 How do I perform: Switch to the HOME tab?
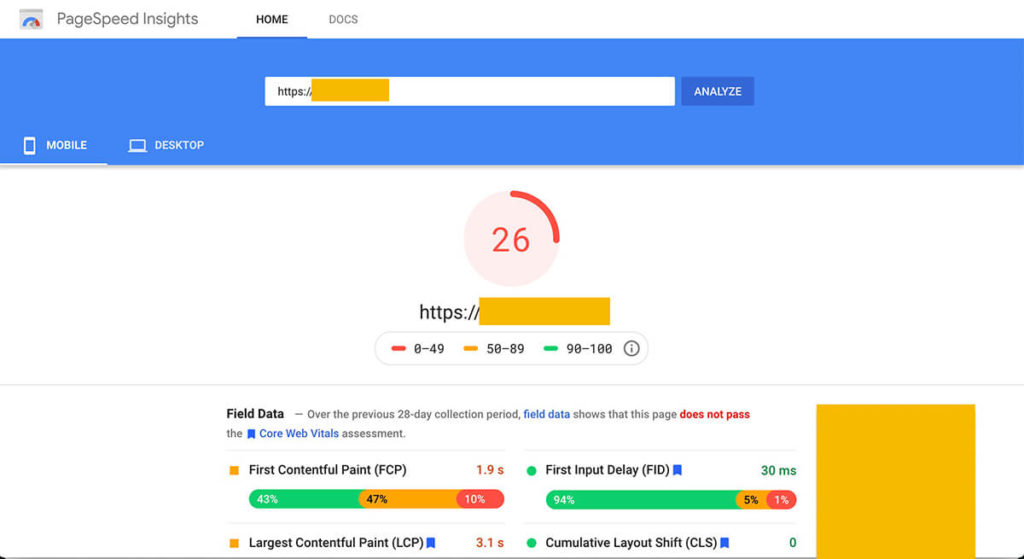tap(272, 19)
